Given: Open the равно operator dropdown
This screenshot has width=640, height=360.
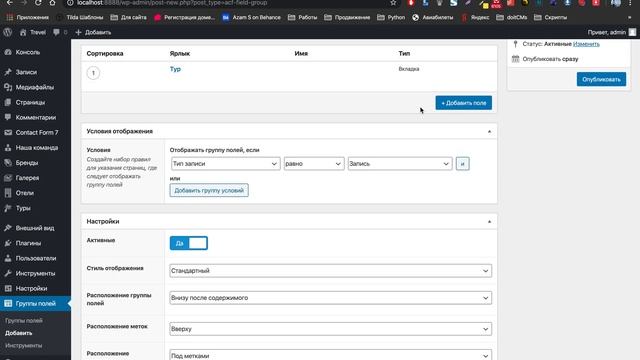Looking at the screenshot, I should (313, 164).
